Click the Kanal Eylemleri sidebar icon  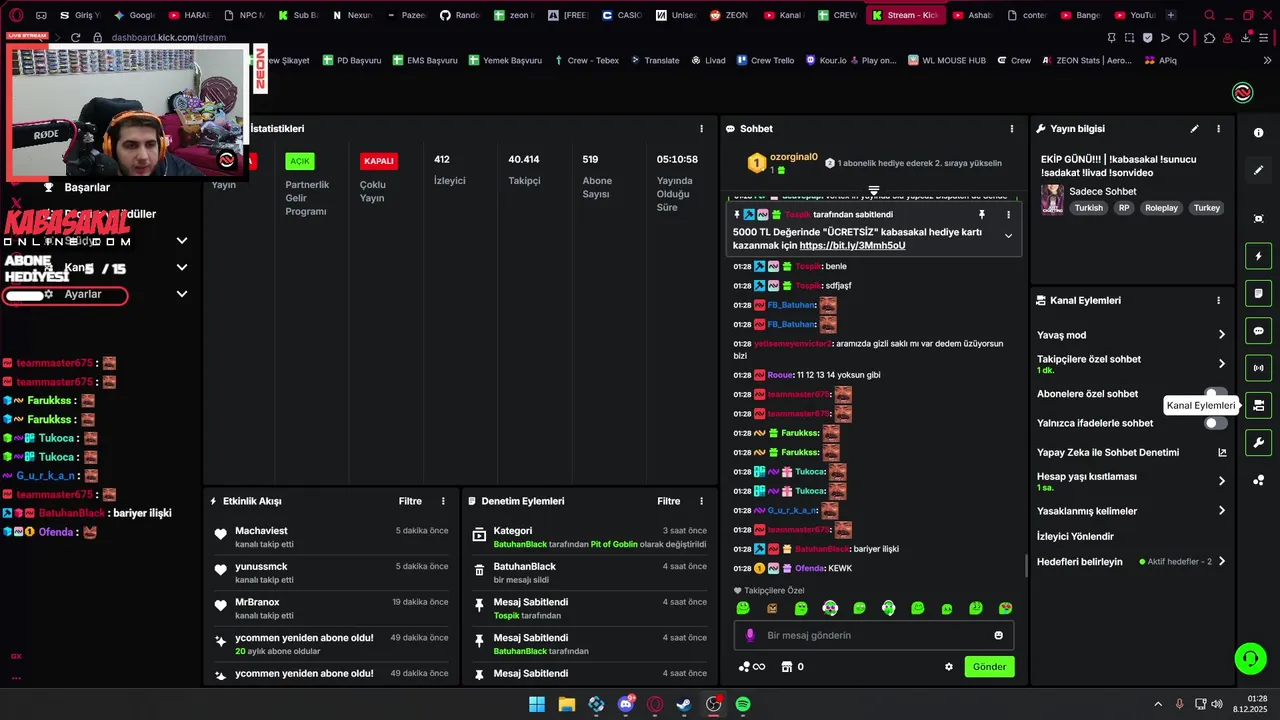click(x=1258, y=405)
